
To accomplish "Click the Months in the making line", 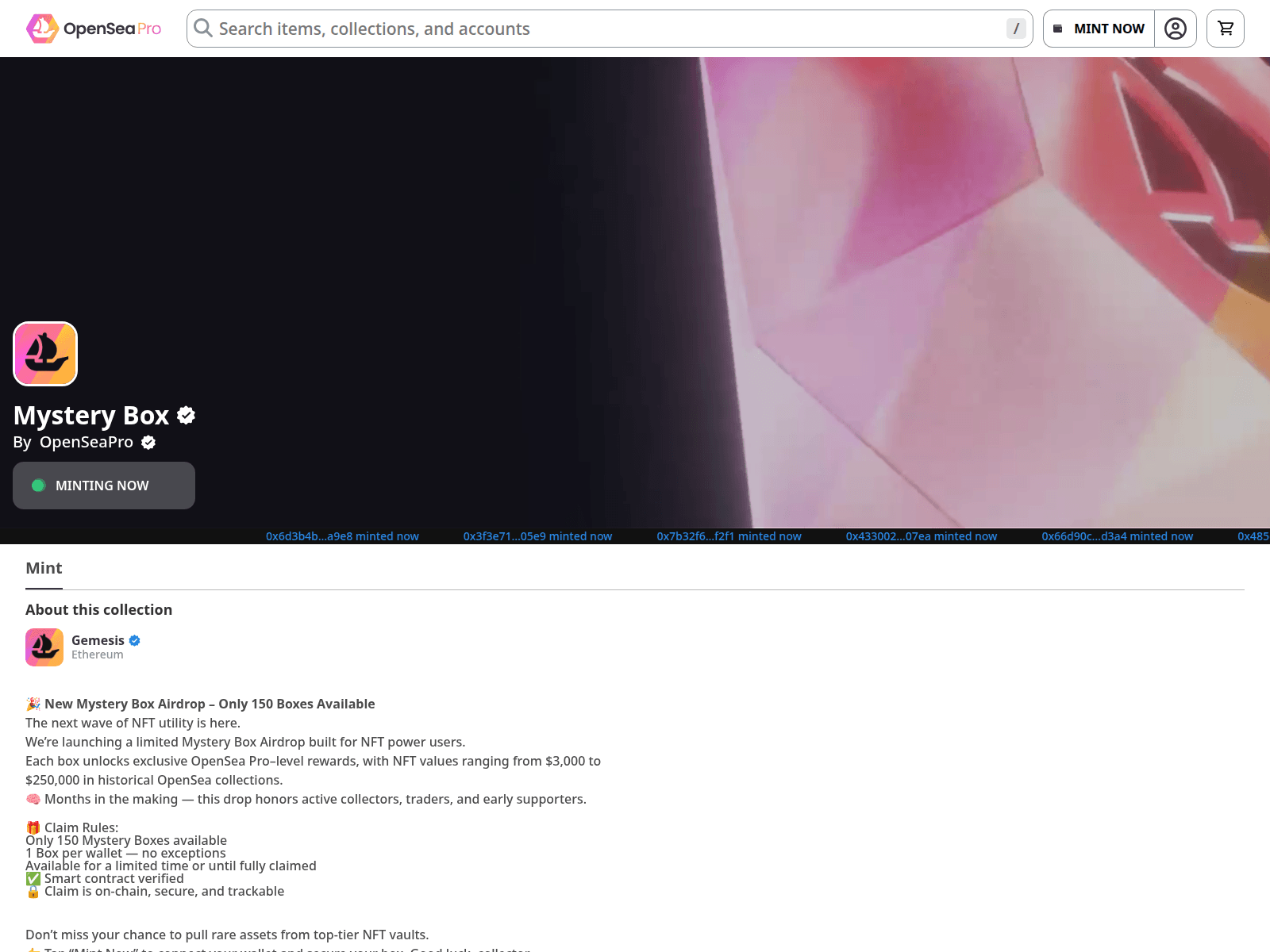I will [306, 799].
